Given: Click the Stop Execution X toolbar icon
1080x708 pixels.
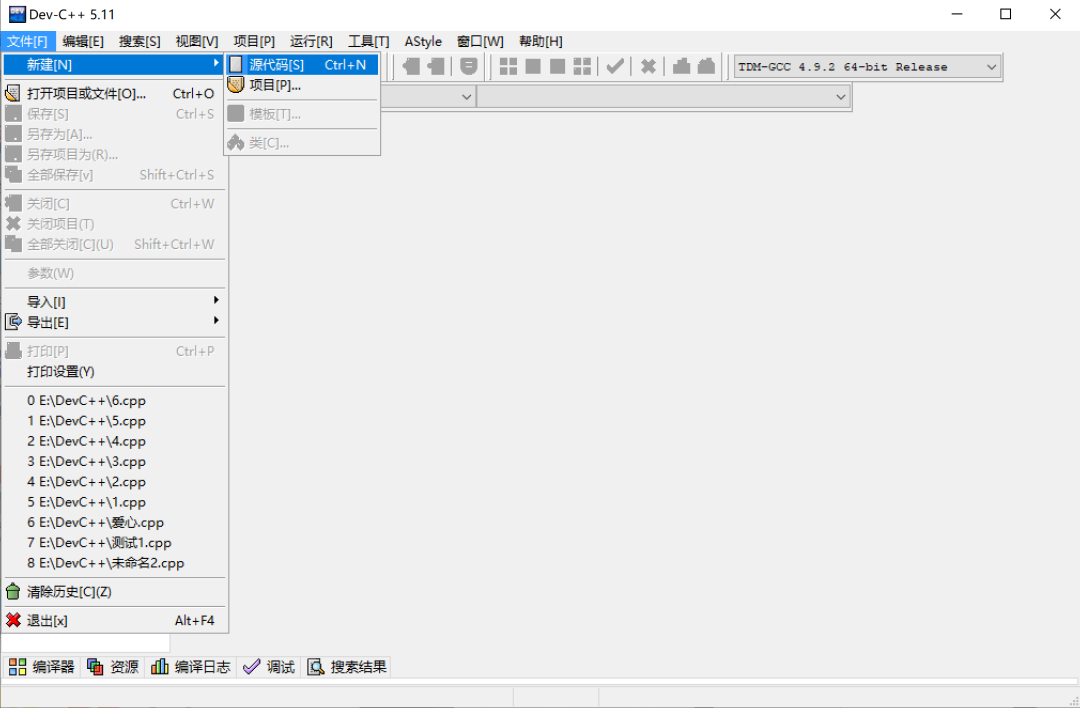Looking at the screenshot, I should coord(648,67).
